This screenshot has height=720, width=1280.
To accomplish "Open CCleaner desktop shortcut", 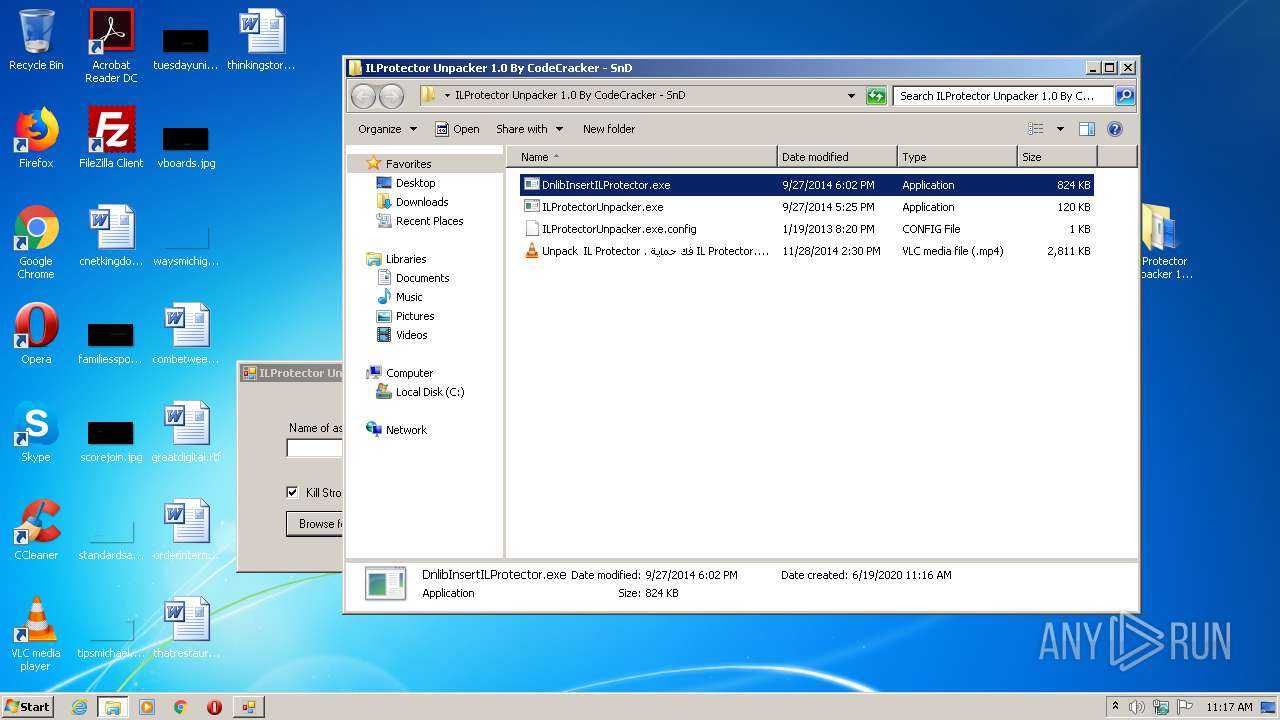I will (x=36, y=530).
